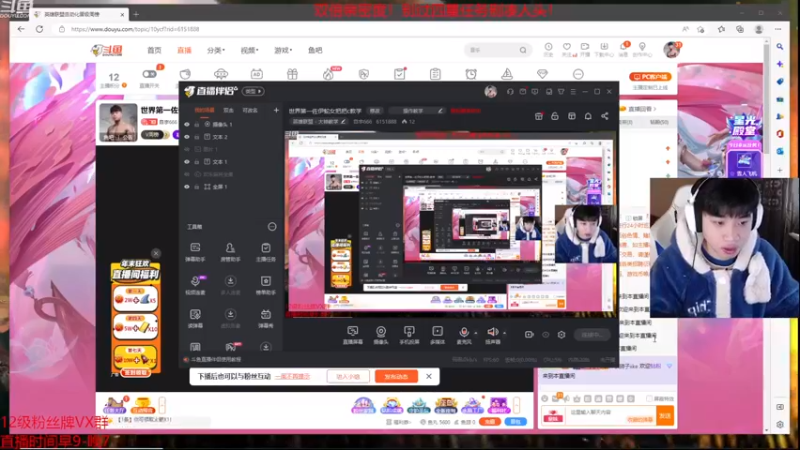Toggle visibility of 文本 1 source
This screenshot has height=450, width=800.
[187, 162]
